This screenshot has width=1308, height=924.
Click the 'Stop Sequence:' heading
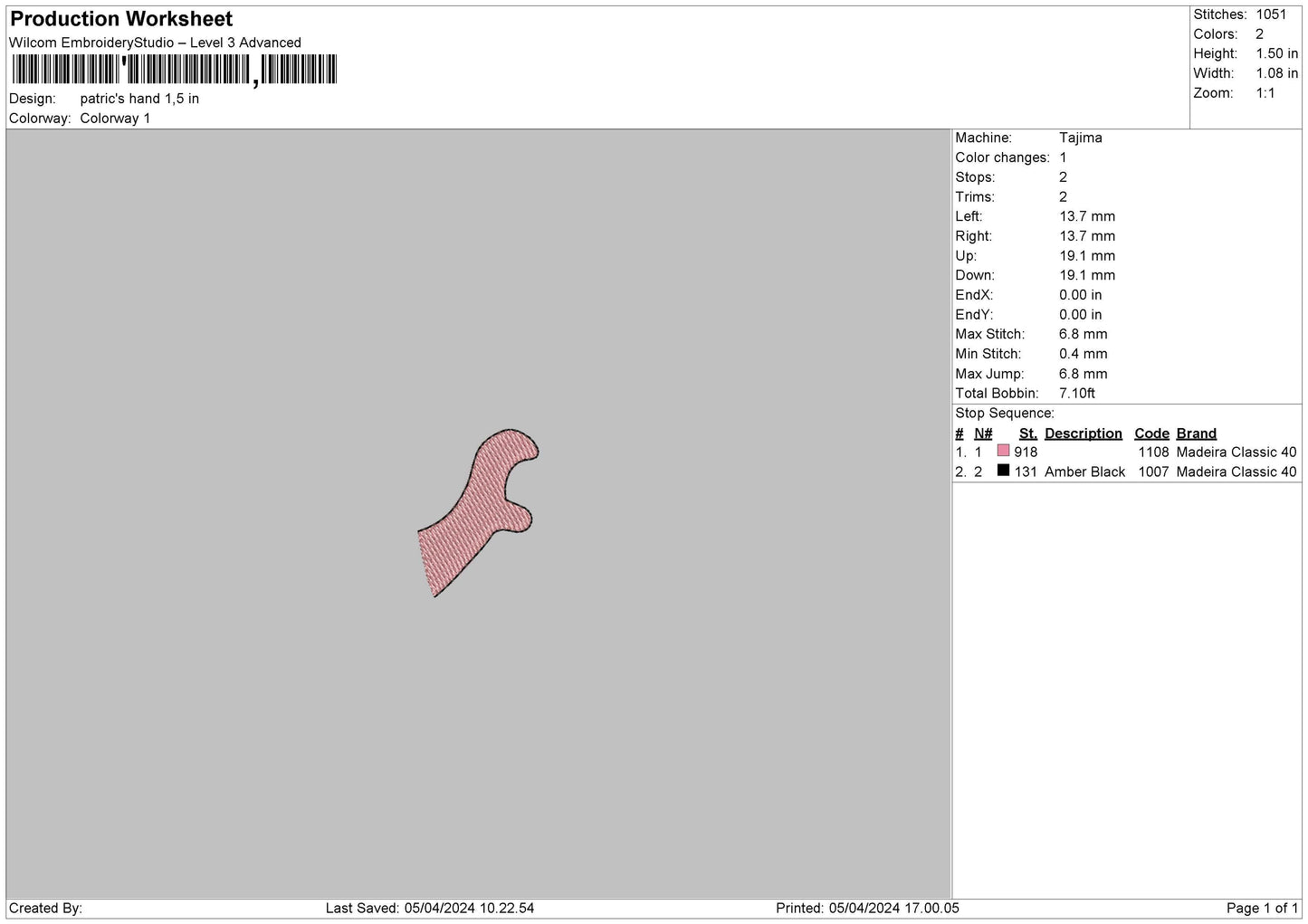tap(1005, 414)
